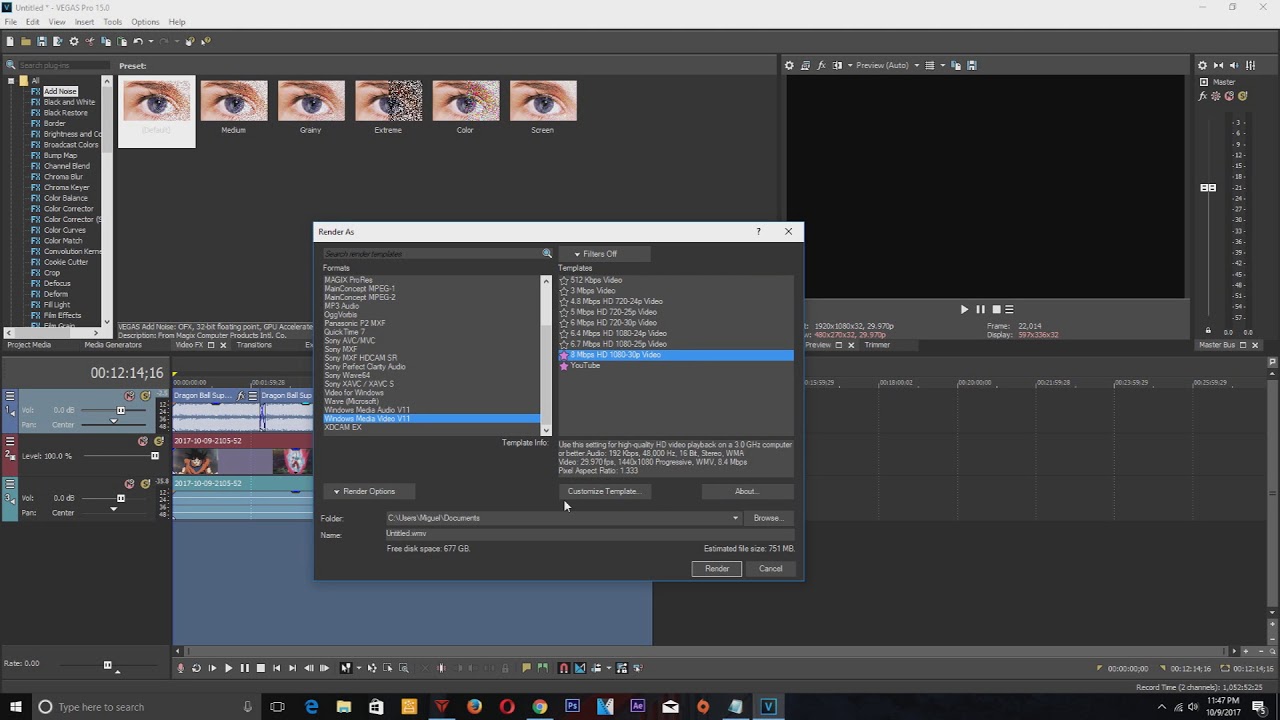Click the New project icon in main toolbar
Image resolution: width=1280 pixels, height=720 pixels.
point(10,41)
